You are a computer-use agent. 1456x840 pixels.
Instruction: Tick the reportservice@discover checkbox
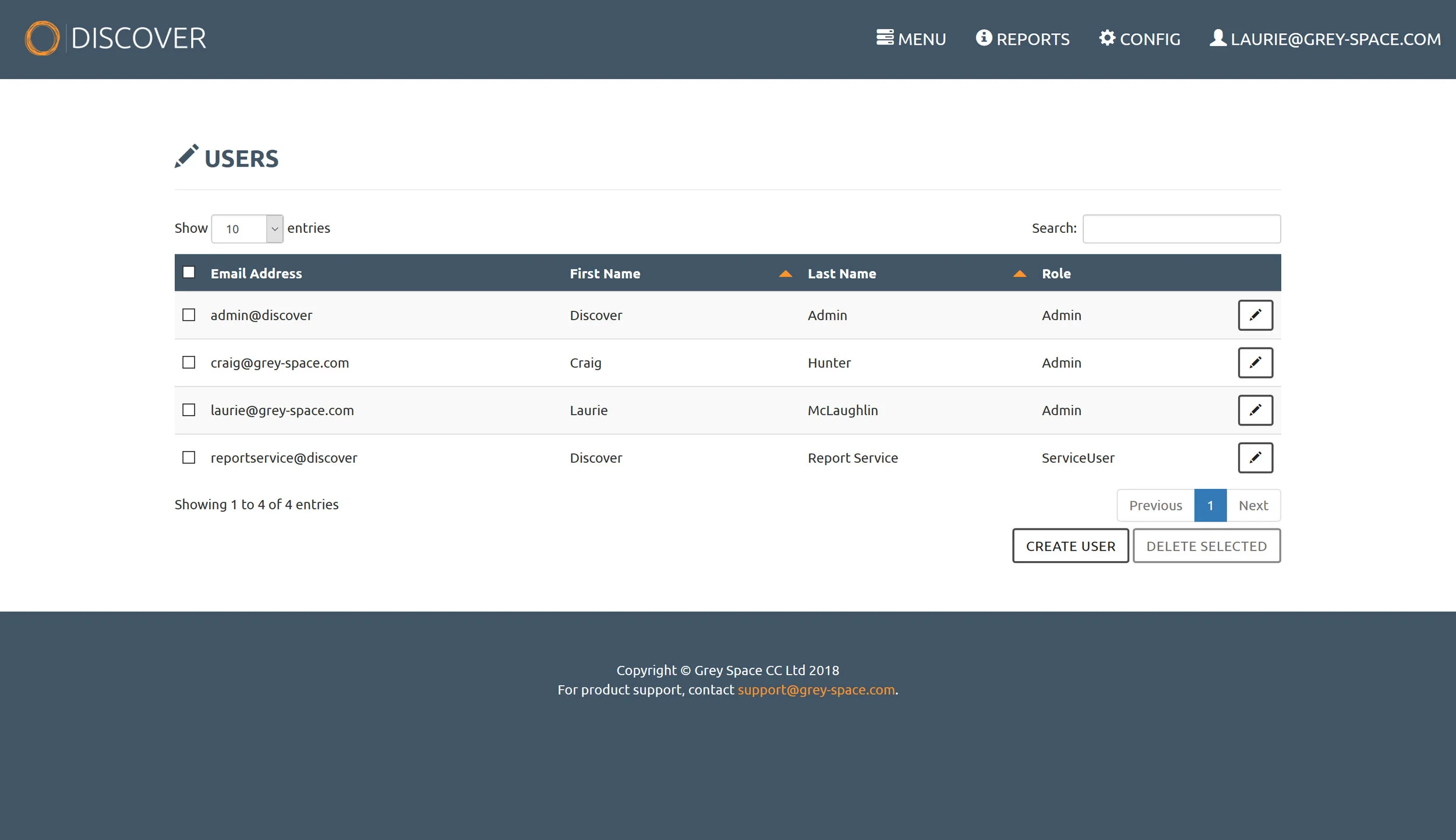pos(189,458)
